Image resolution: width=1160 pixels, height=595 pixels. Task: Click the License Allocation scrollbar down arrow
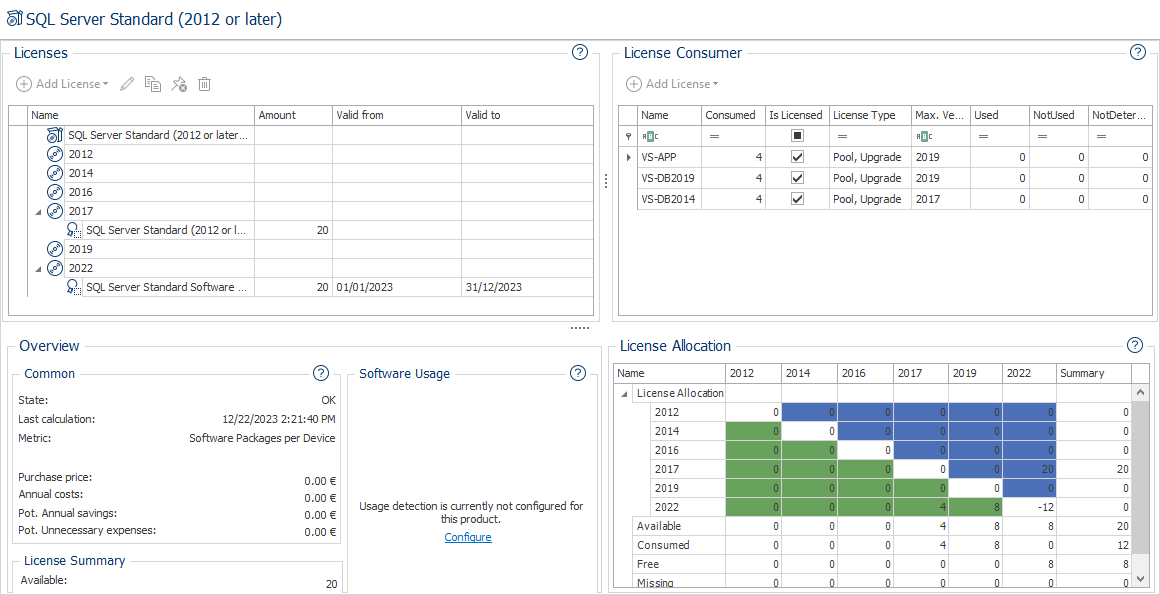(1139, 578)
